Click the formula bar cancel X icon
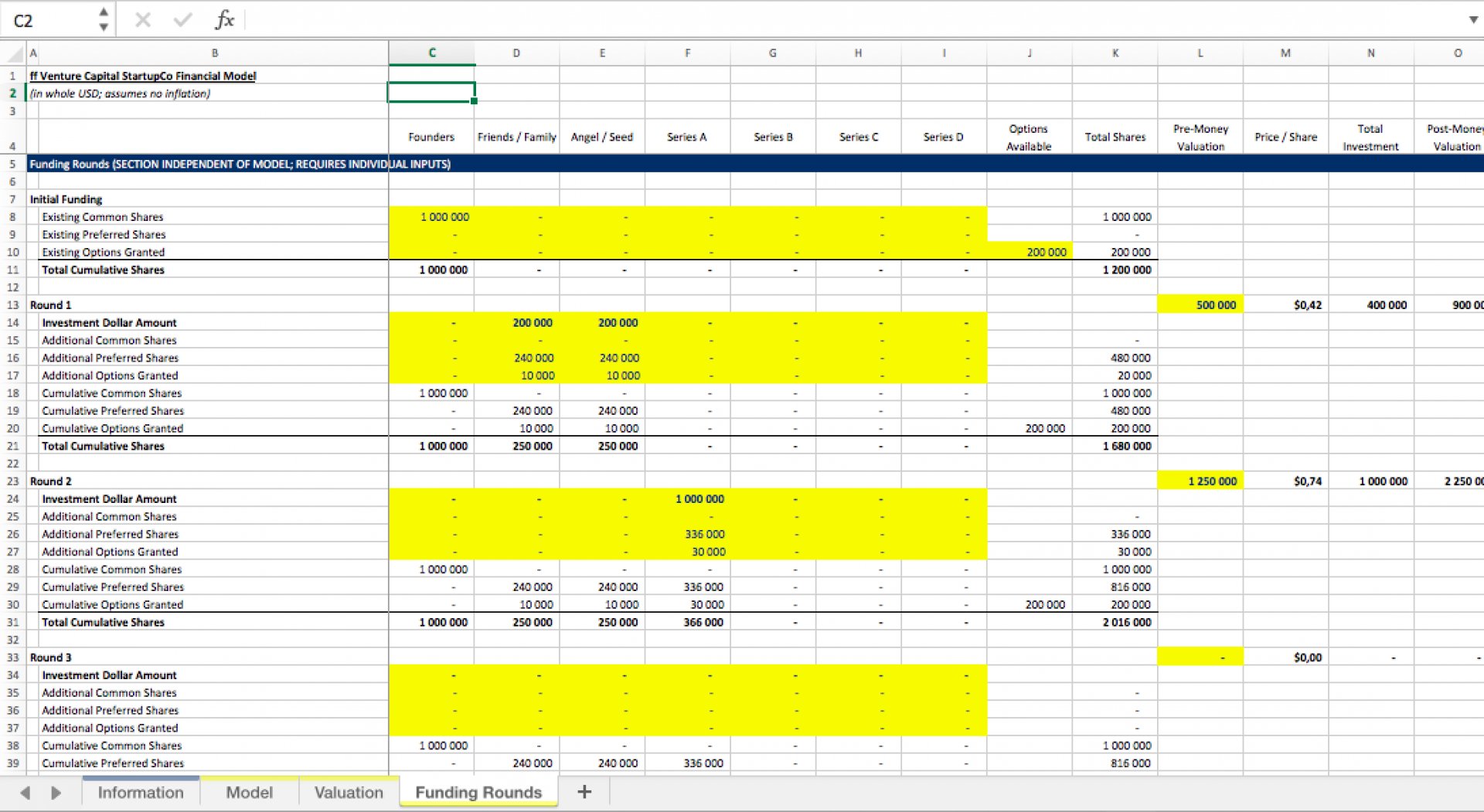 click(x=143, y=19)
